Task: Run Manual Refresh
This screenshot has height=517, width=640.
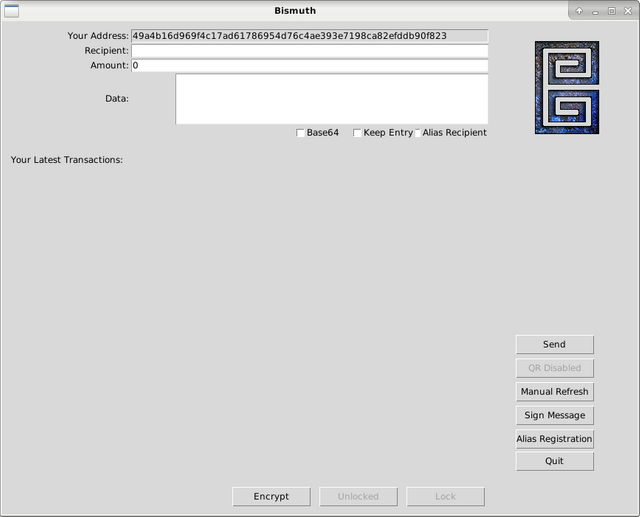Action: 555,392
